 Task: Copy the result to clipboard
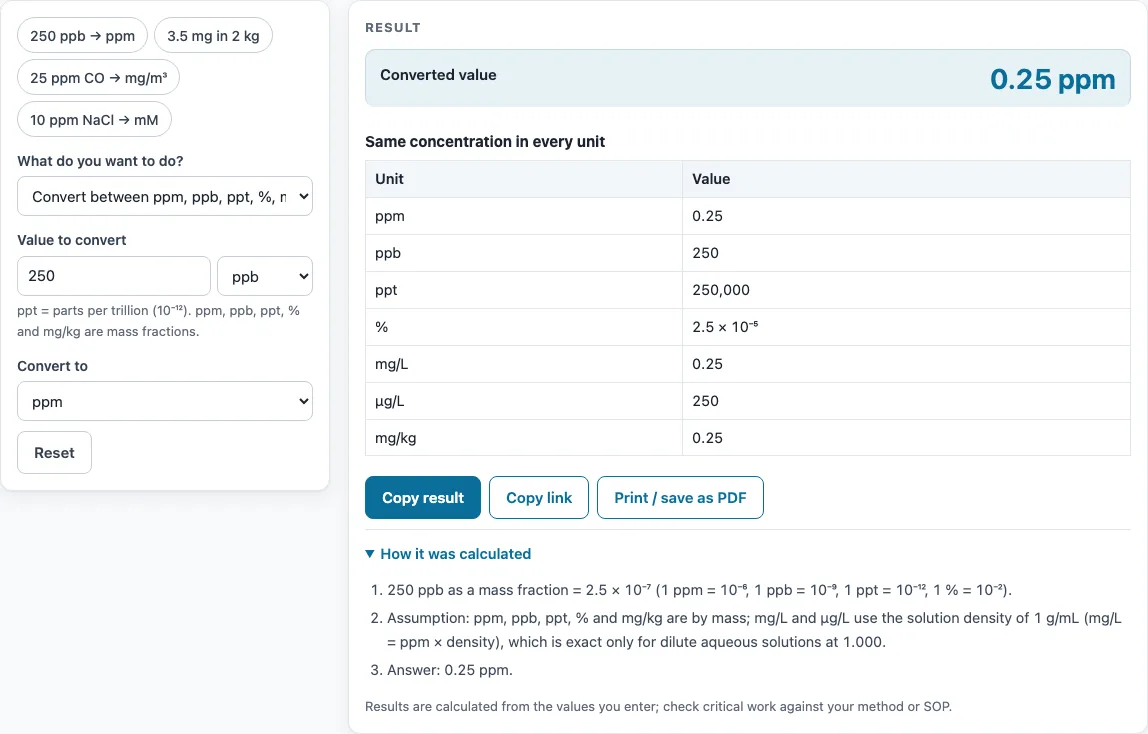pyautogui.click(x=422, y=498)
